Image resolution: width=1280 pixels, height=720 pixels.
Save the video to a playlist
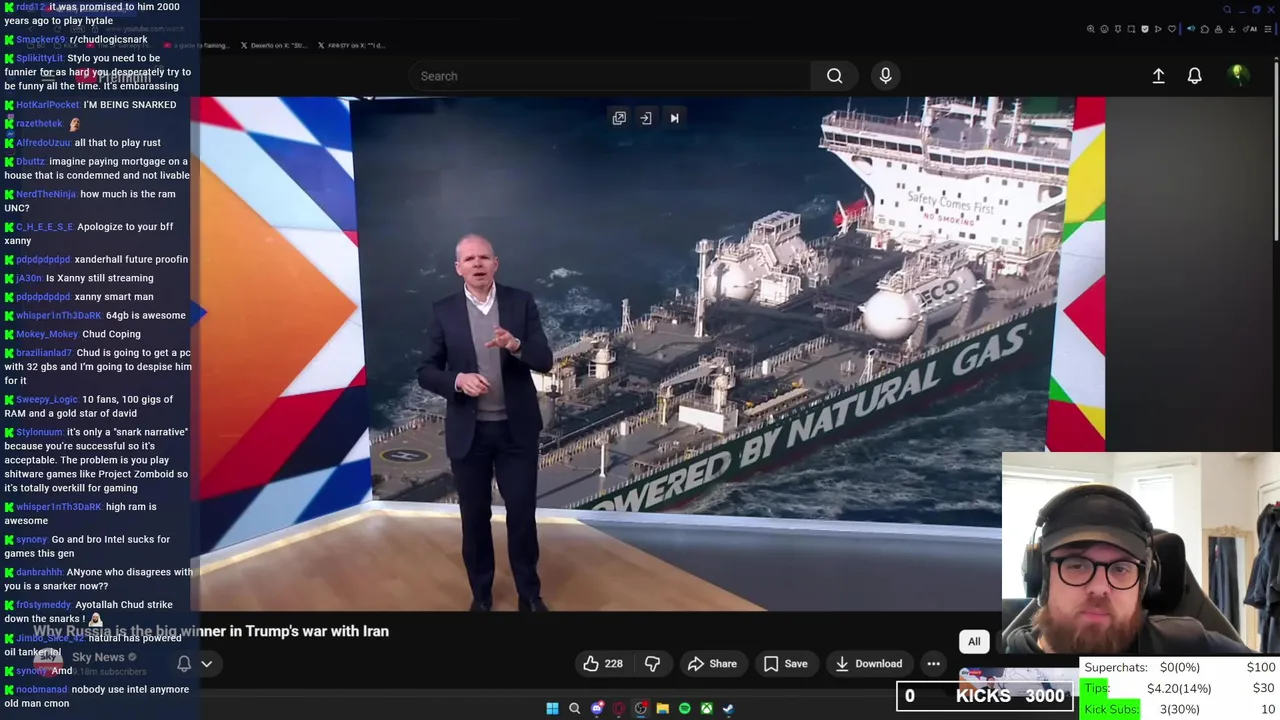click(x=786, y=663)
